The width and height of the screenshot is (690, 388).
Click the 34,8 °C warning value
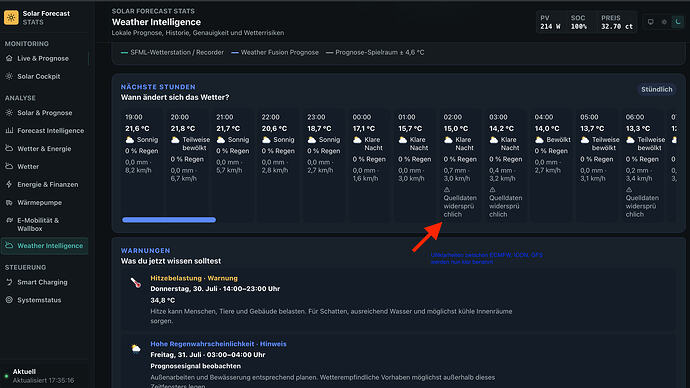pyautogui.click(x=163, y=300)
